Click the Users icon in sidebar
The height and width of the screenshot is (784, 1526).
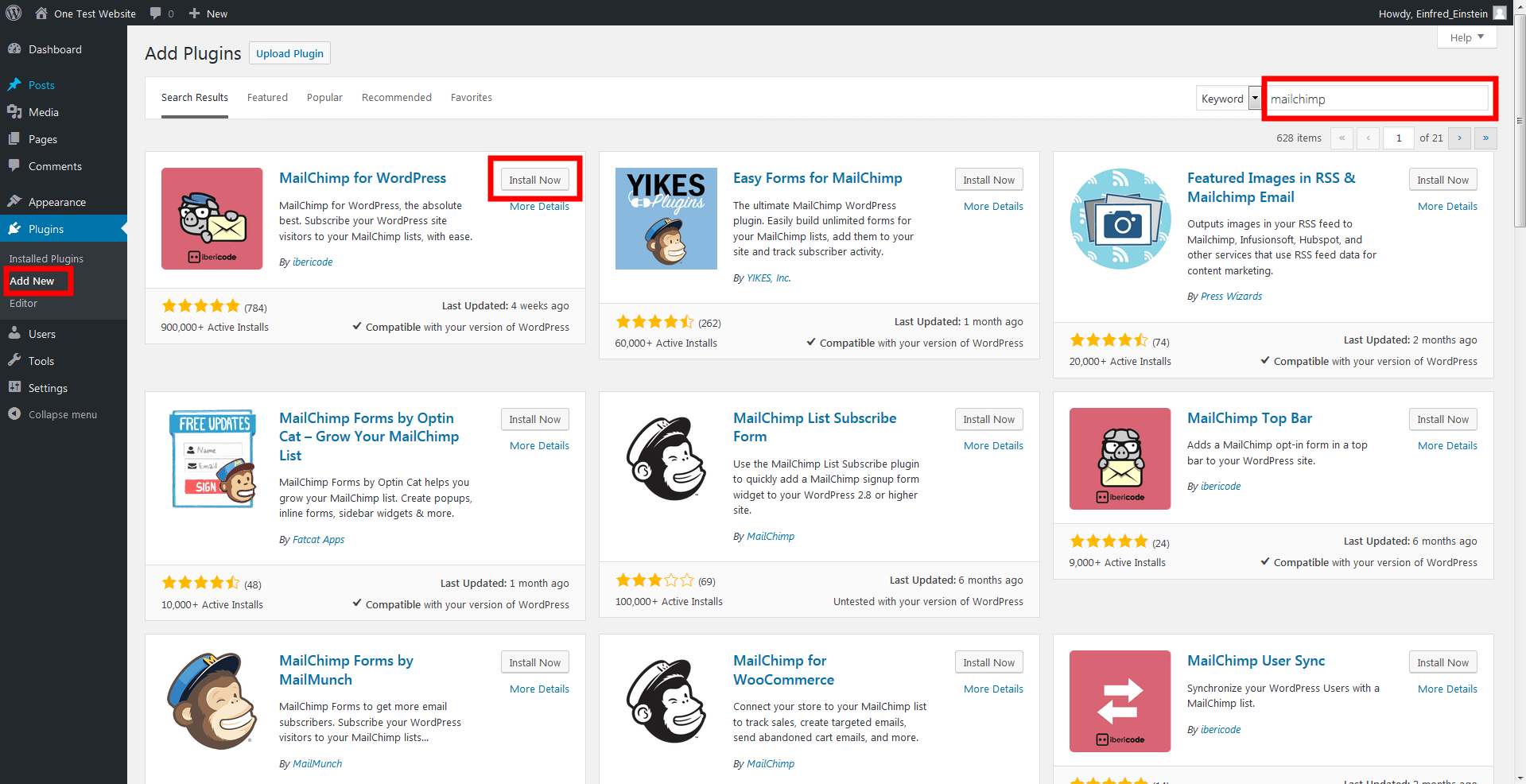click(14, 334)
